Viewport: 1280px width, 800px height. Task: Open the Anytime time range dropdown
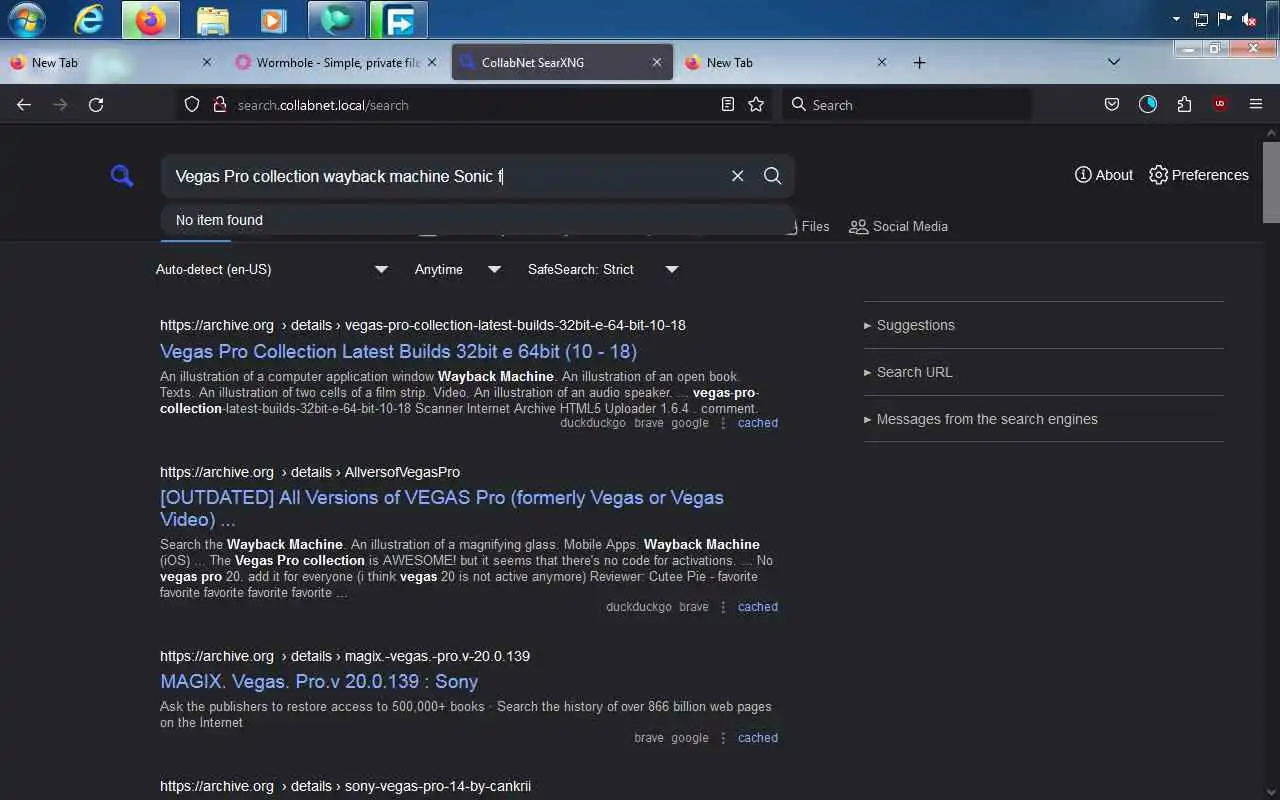pyautogui.click(x=458, y=269)
